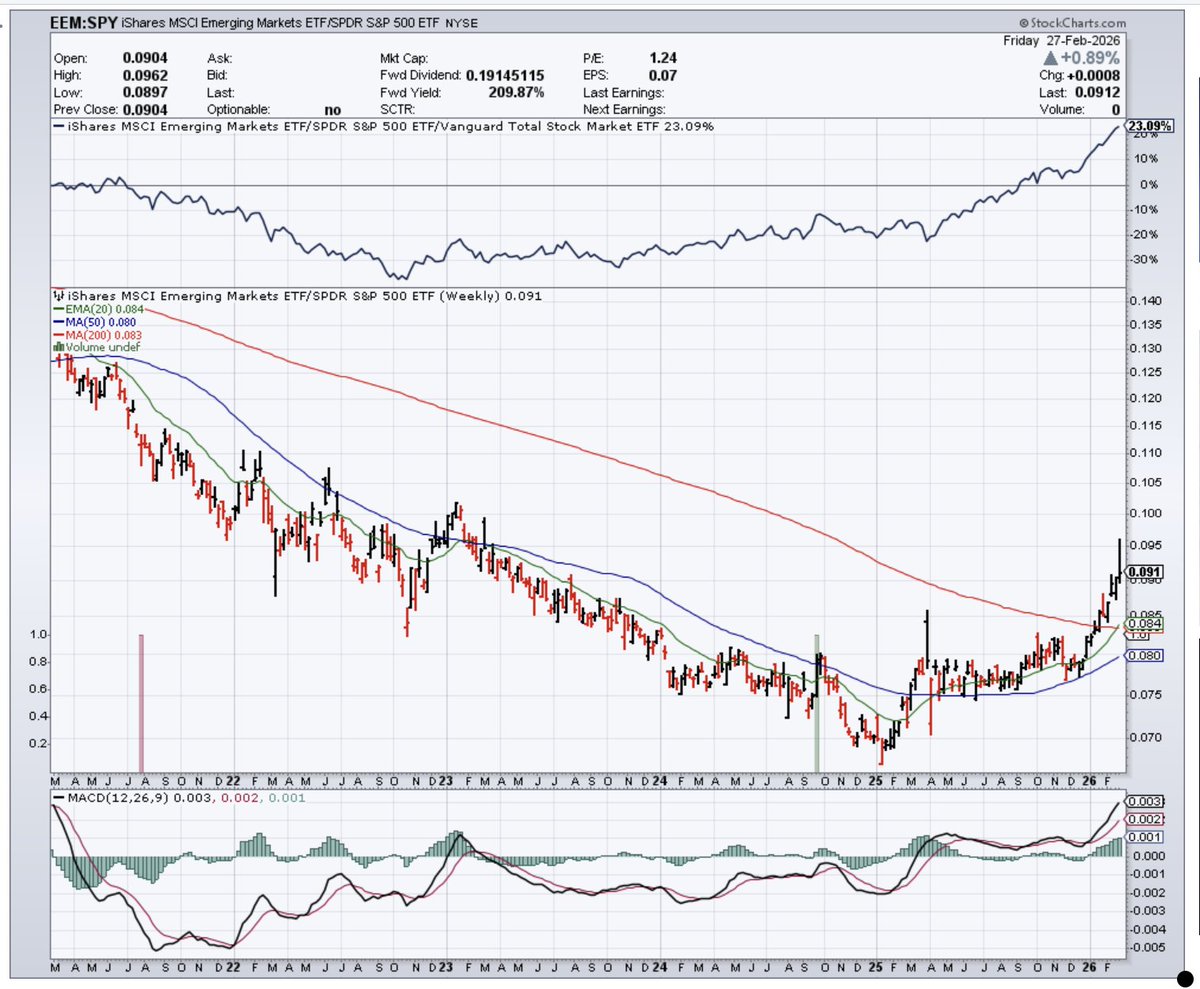Click the EPS value 0.07
This screenshot has height=989, width=1200.
[x=662, y=76]
